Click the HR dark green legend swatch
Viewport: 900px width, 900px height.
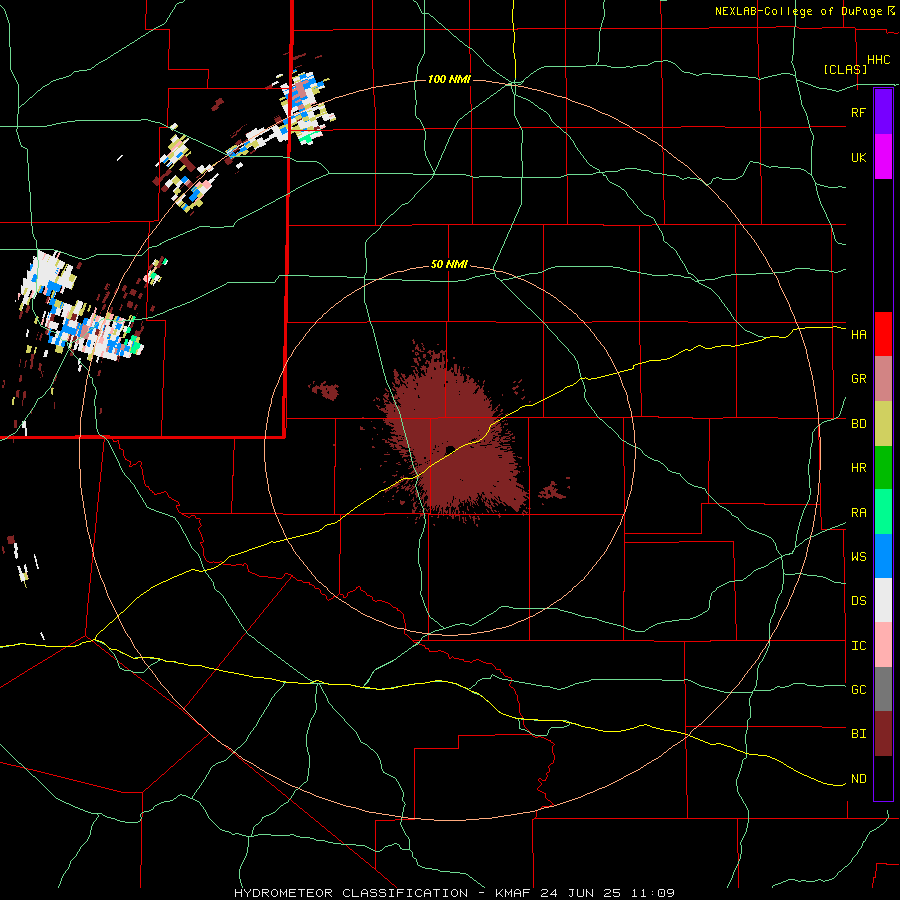point(883,467)
